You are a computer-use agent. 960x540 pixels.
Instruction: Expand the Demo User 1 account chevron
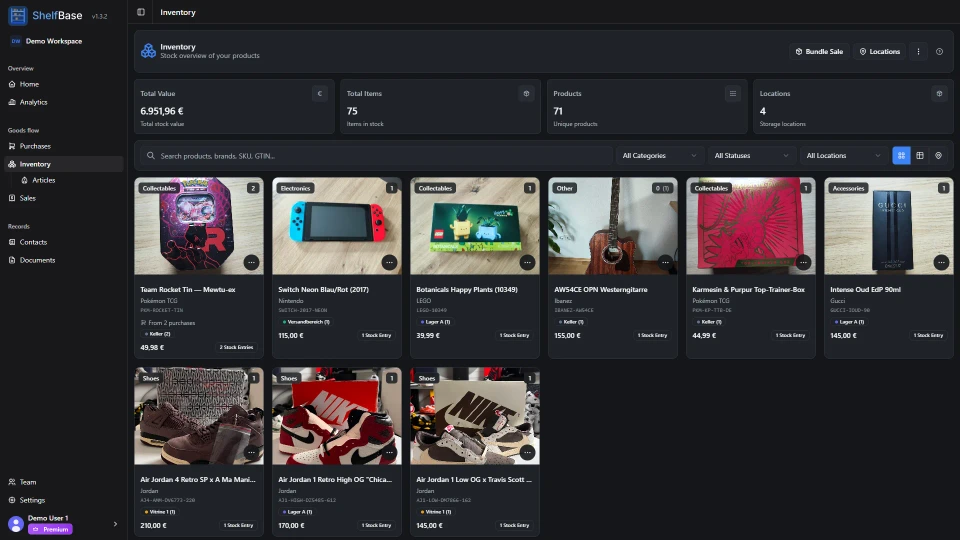click(x=115, y=524)
